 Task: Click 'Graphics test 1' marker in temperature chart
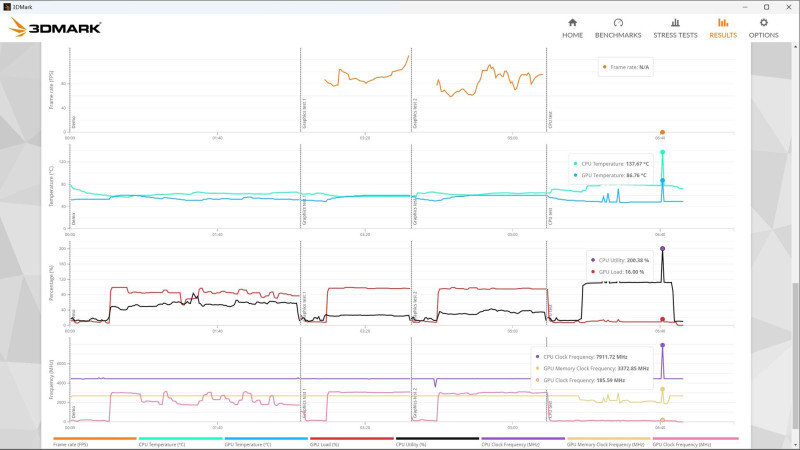tap(304, 210)
